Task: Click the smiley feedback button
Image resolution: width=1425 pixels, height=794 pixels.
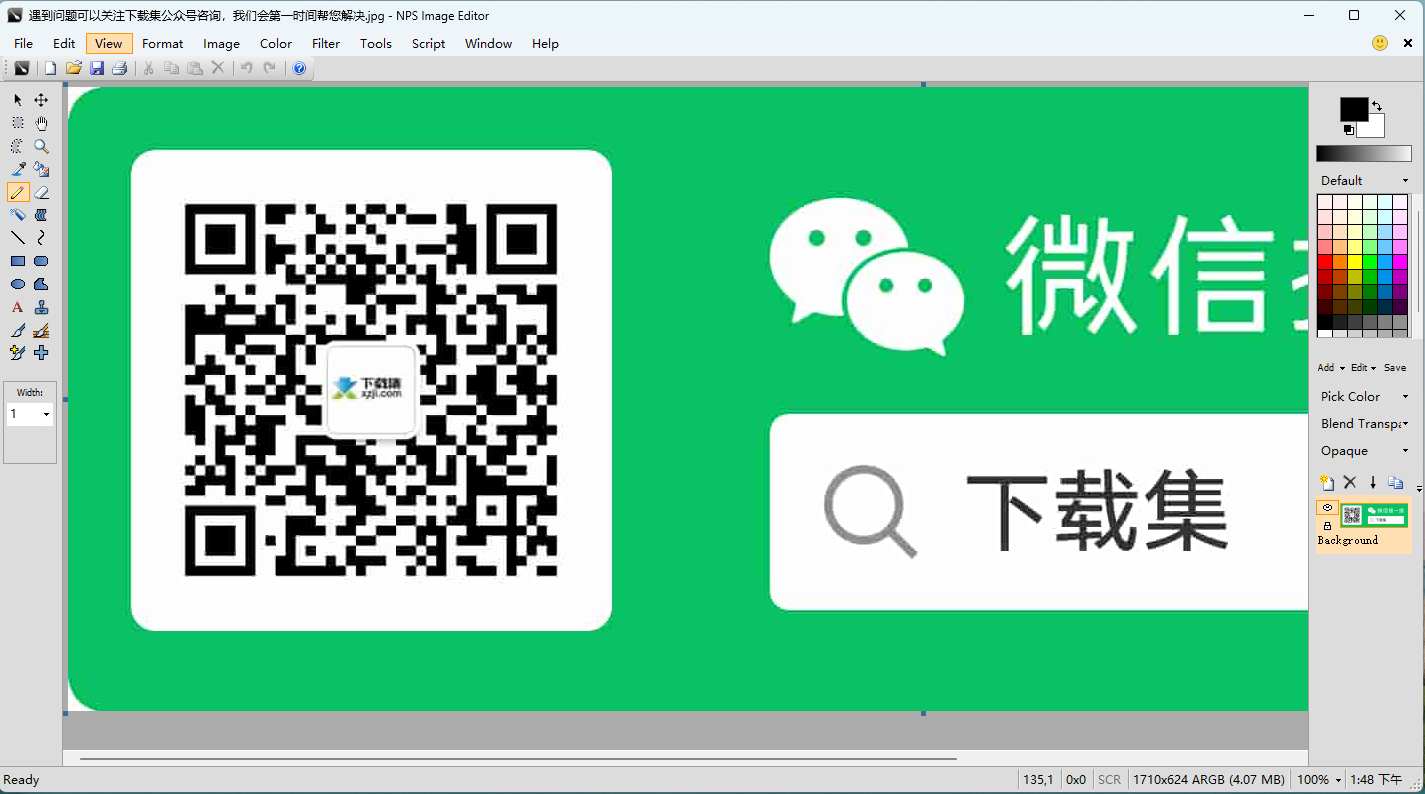Action: pyautogui.click(x=1380, y=43)
